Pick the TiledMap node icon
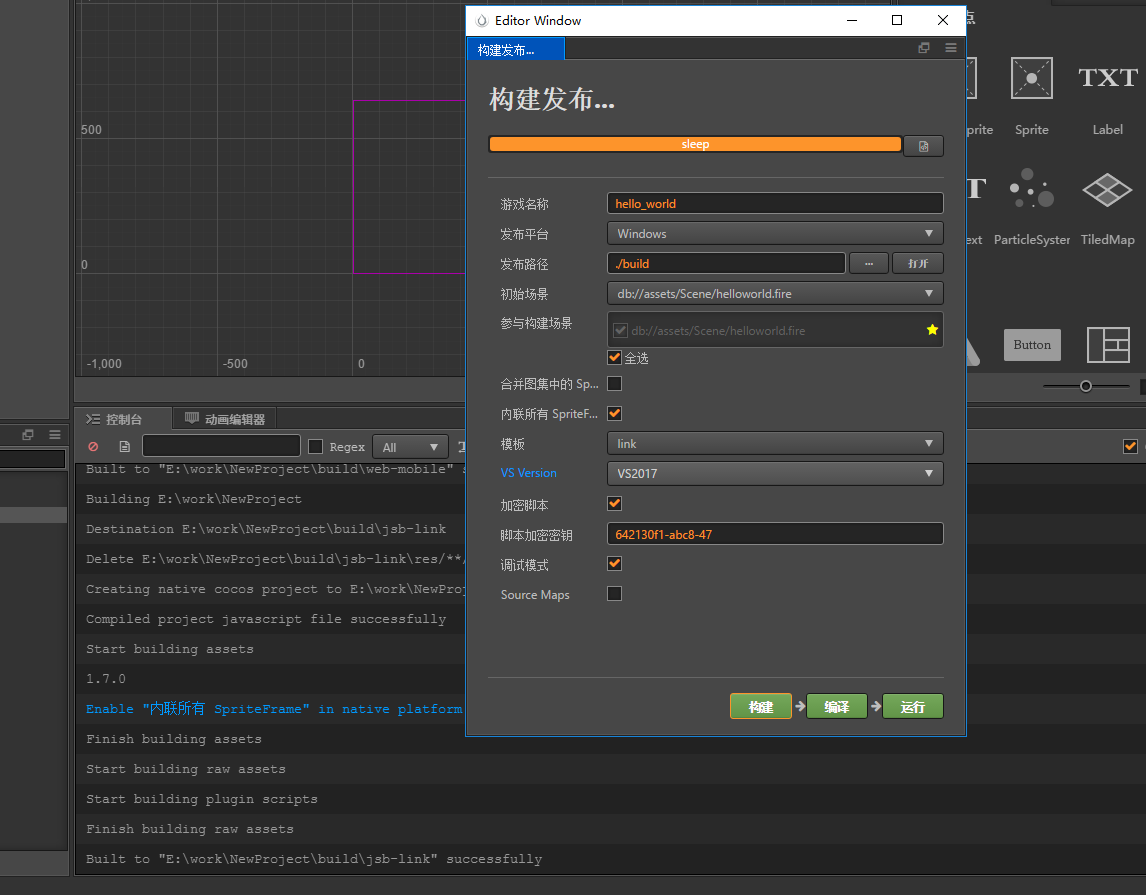 [x=1107, y=190]
